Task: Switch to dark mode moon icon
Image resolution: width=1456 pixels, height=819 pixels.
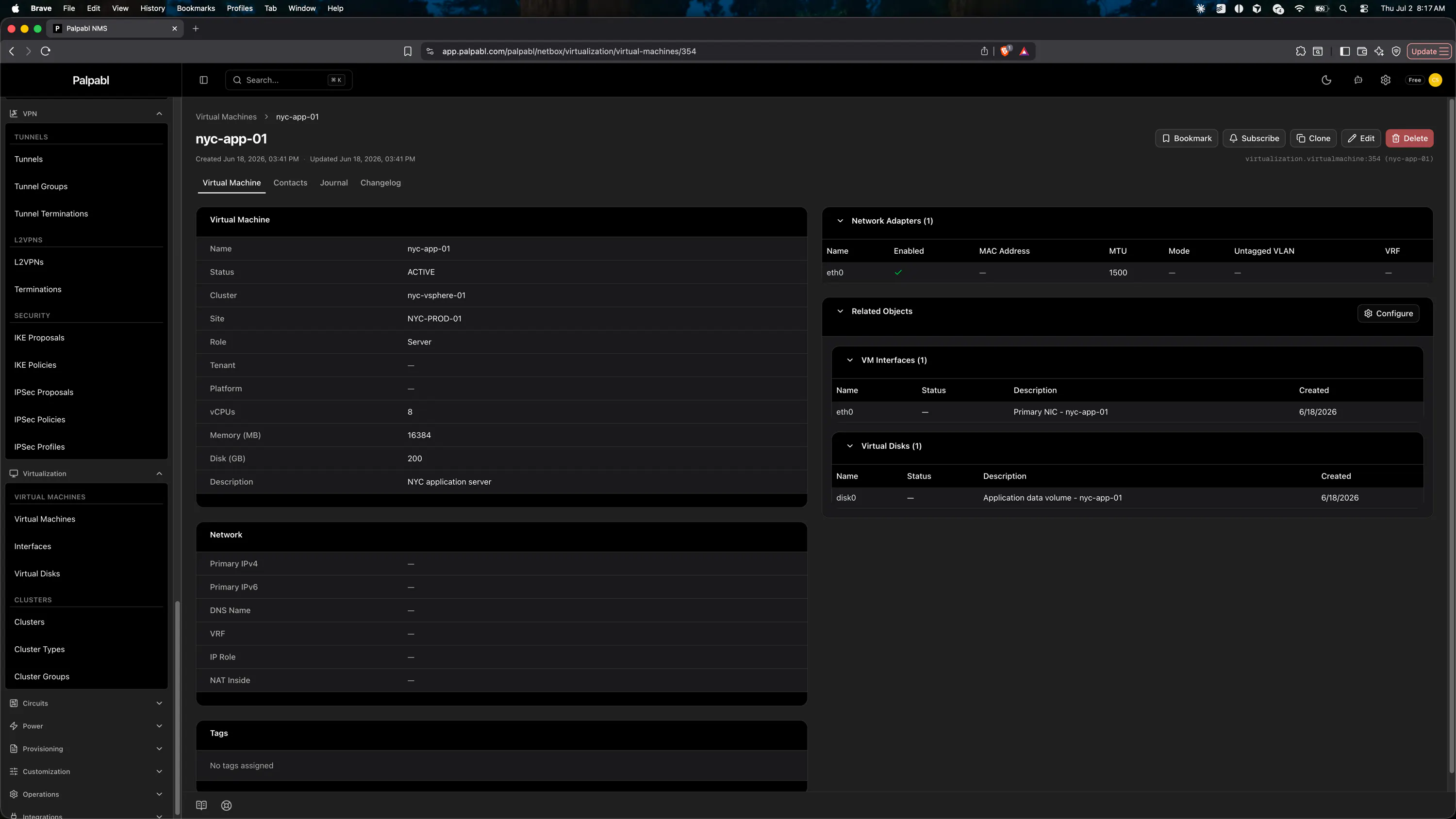Action: pos(1326,80)
